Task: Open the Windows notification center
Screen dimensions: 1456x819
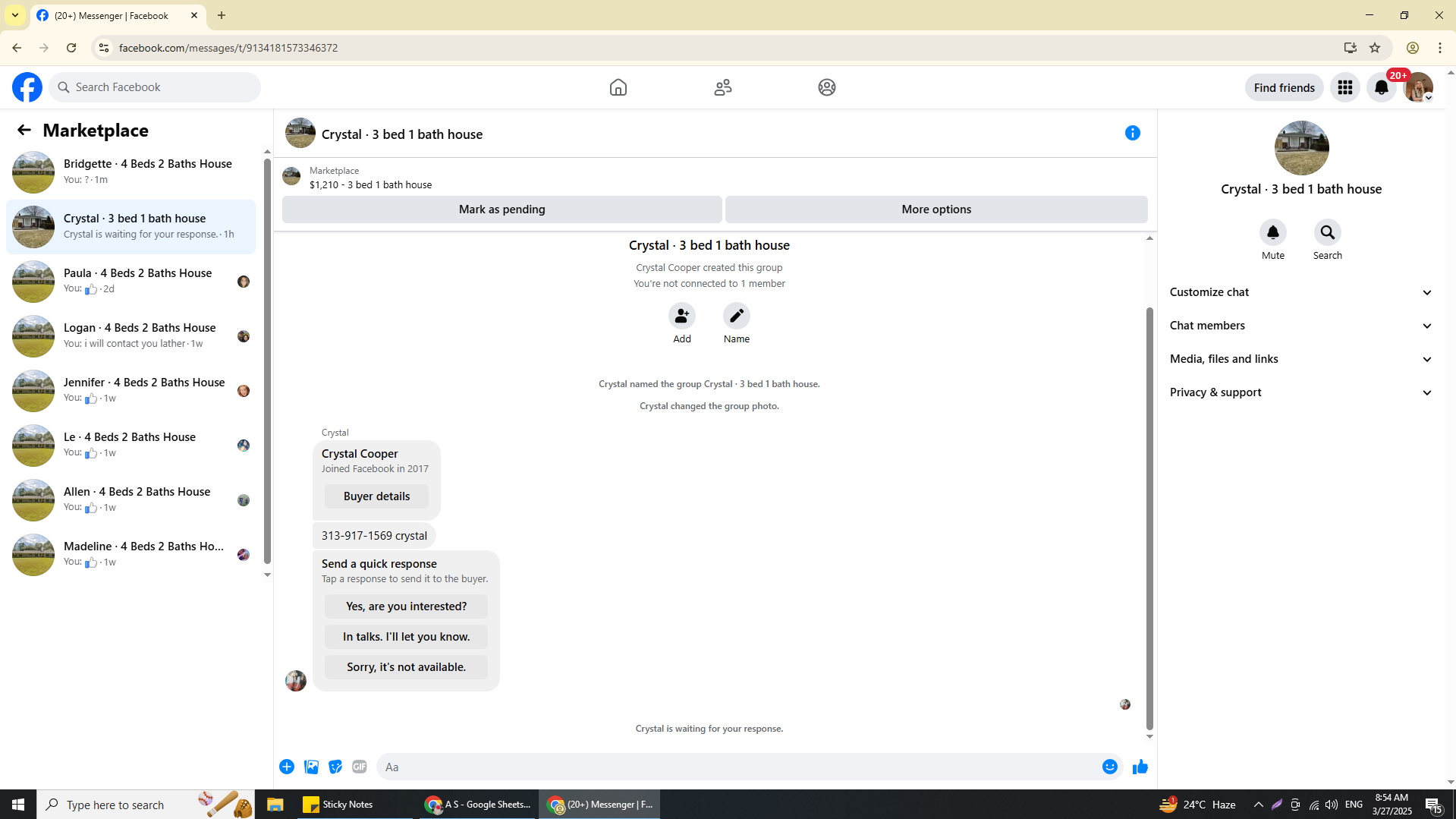Action: [1433, 805]
